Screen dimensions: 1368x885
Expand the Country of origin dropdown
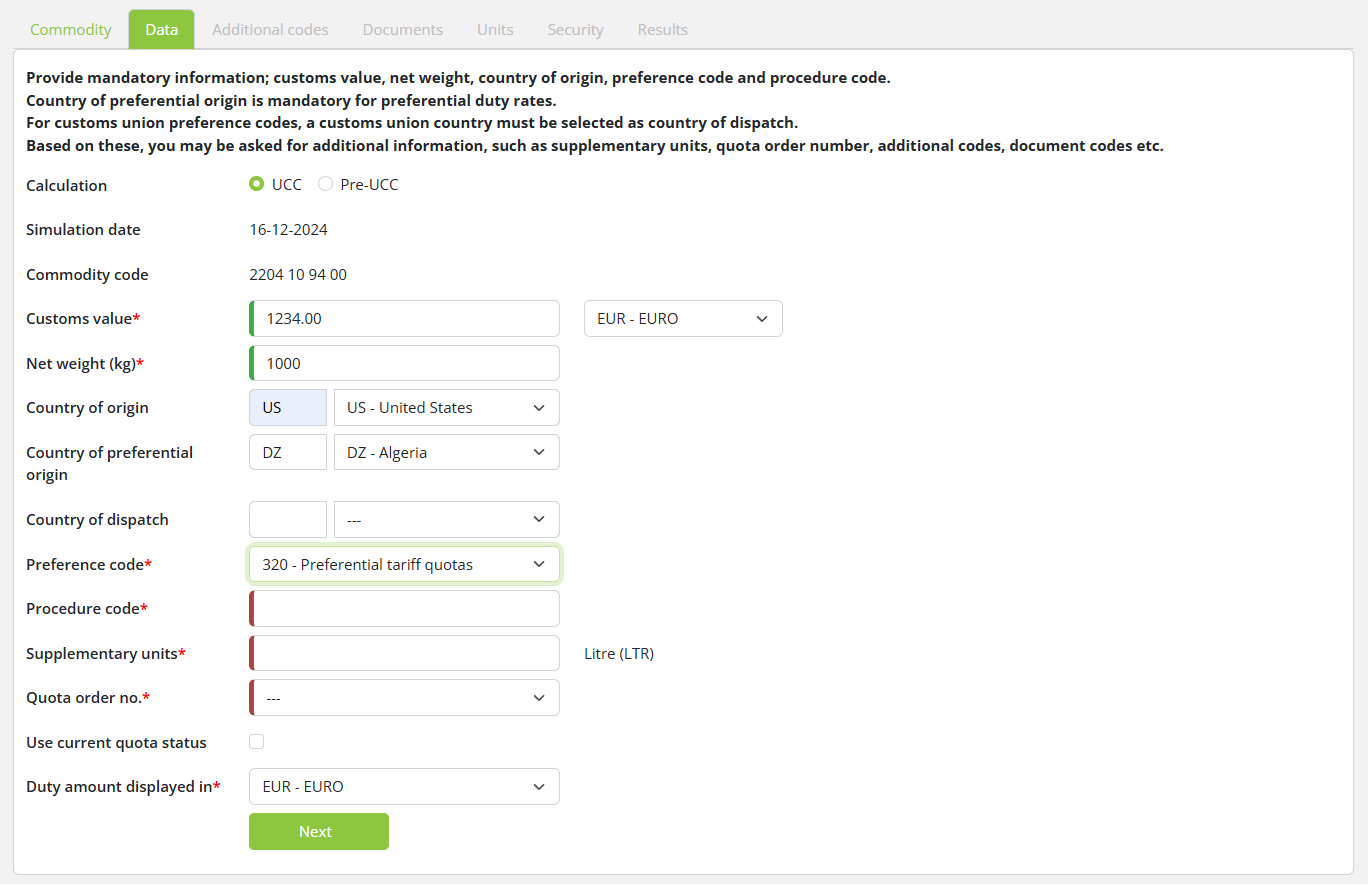tap(446, 408)
